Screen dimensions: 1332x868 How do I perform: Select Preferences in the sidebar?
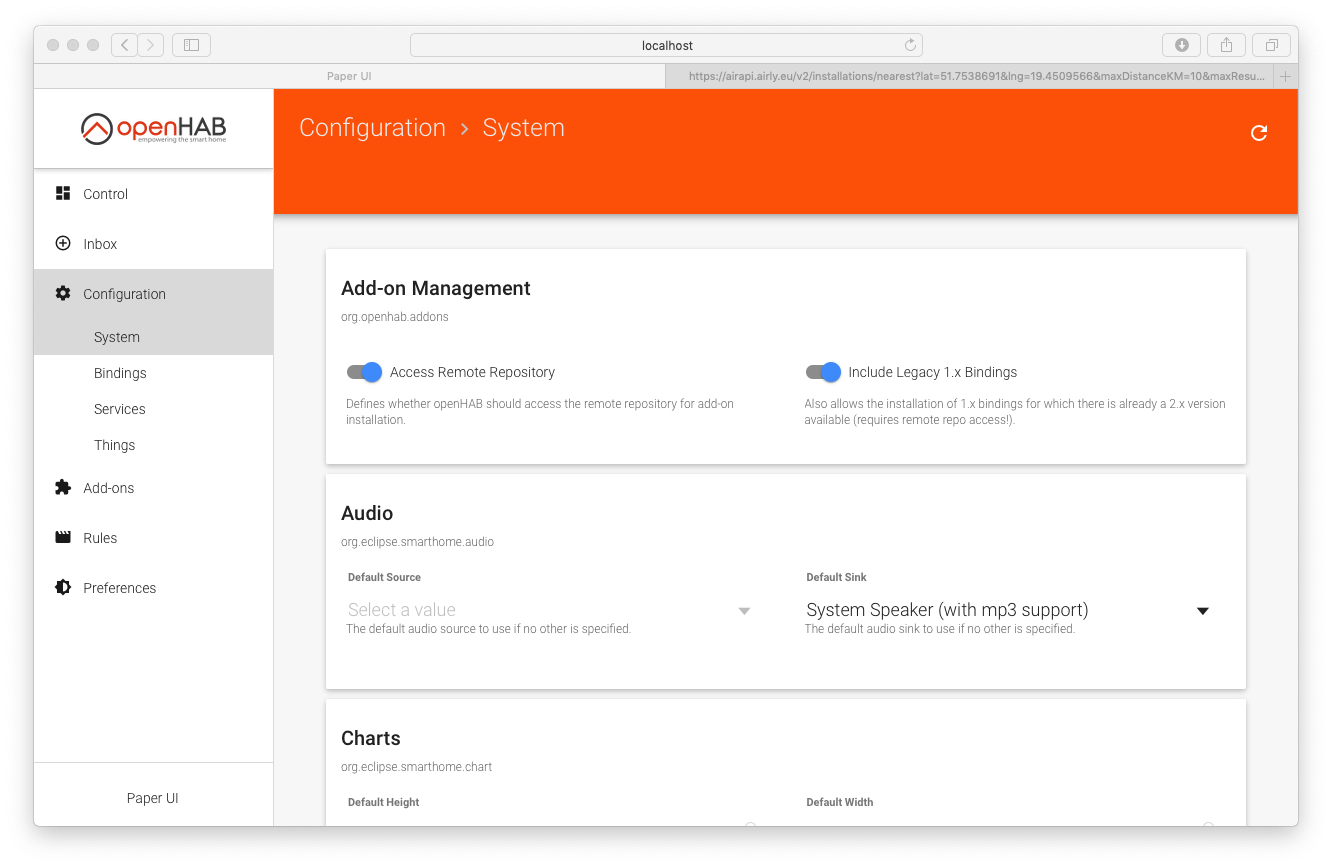[153, 588]
